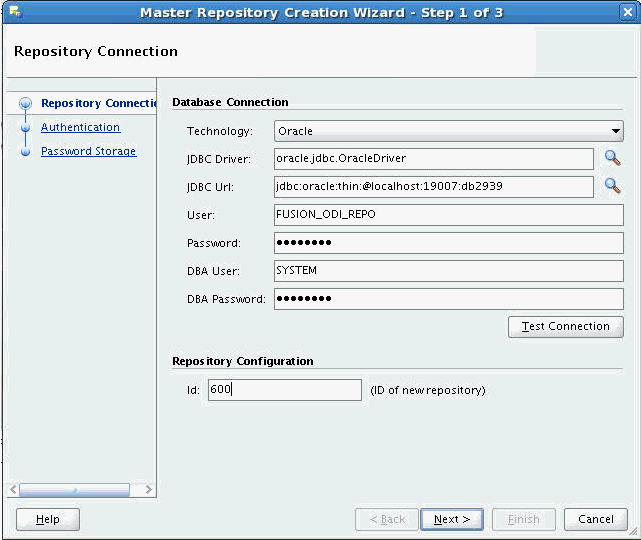Click the 'JDBC Url:' label

point(210,187)
